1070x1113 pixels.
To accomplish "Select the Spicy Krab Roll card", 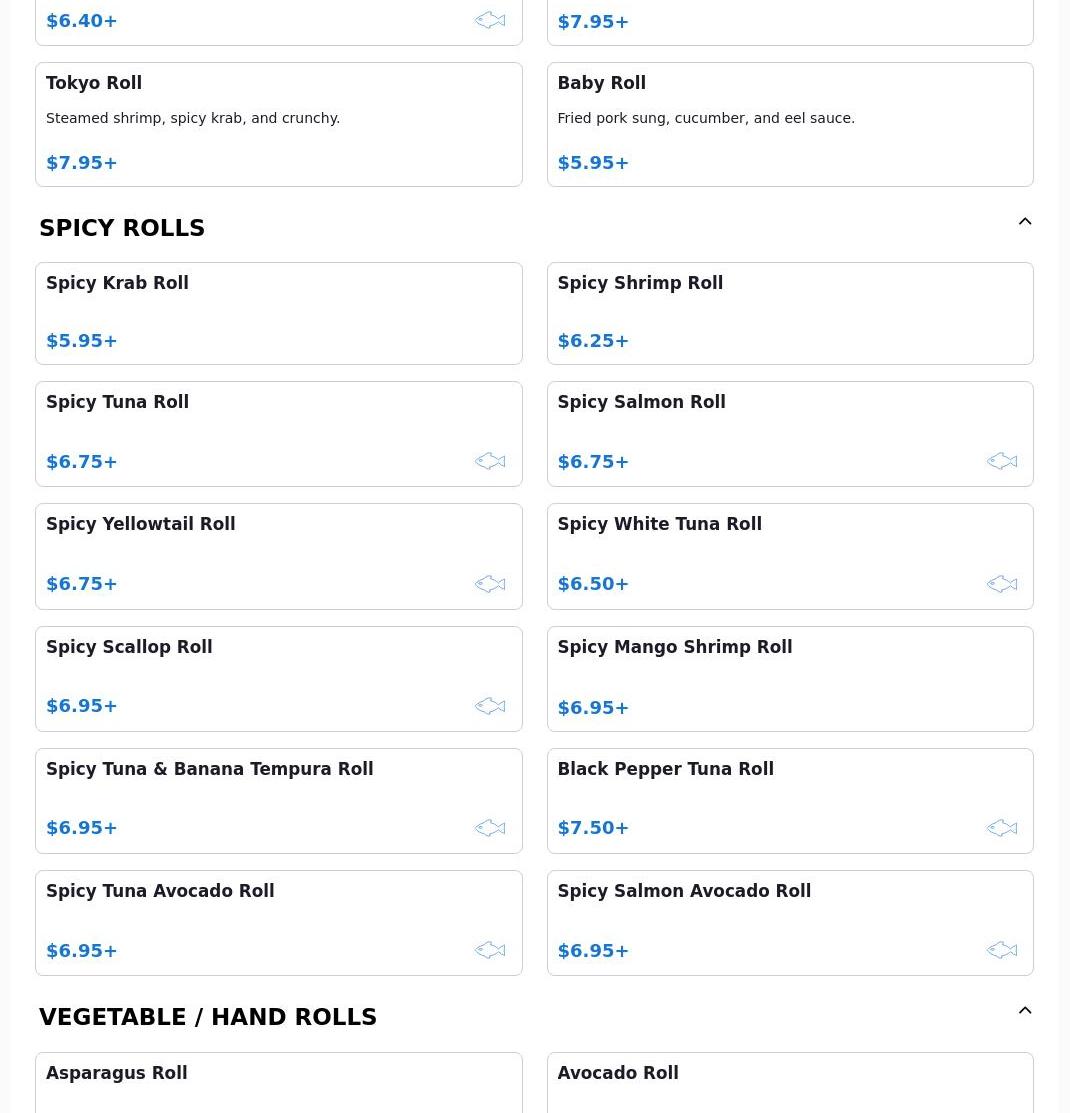I will point(279,314).
